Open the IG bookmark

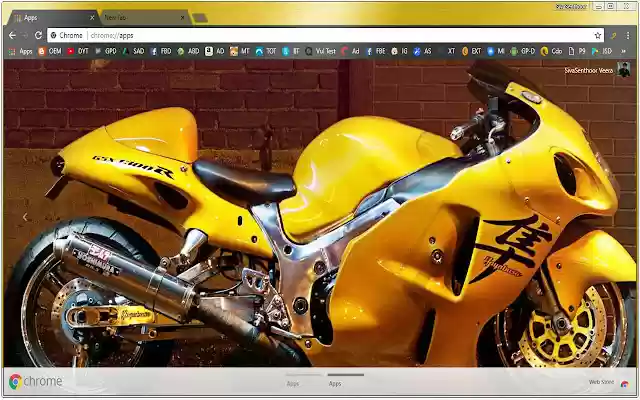point(400,51)
